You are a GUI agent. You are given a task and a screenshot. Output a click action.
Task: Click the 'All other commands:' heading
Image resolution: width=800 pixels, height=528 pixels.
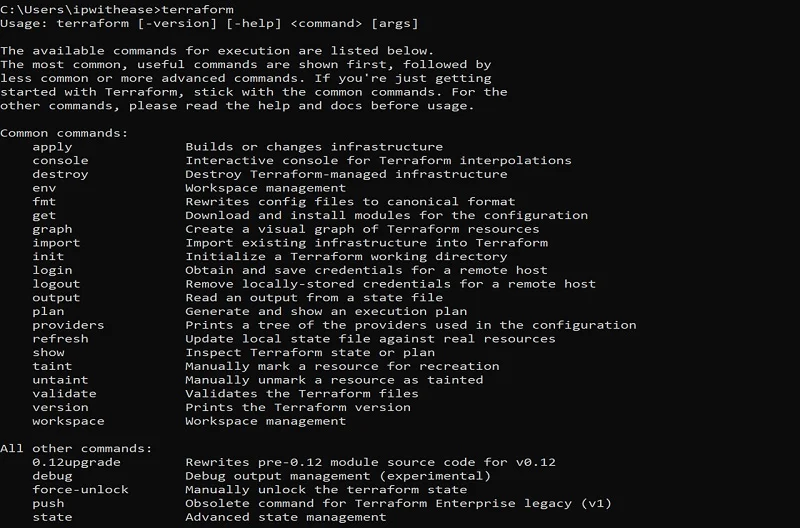click(76, 448)
